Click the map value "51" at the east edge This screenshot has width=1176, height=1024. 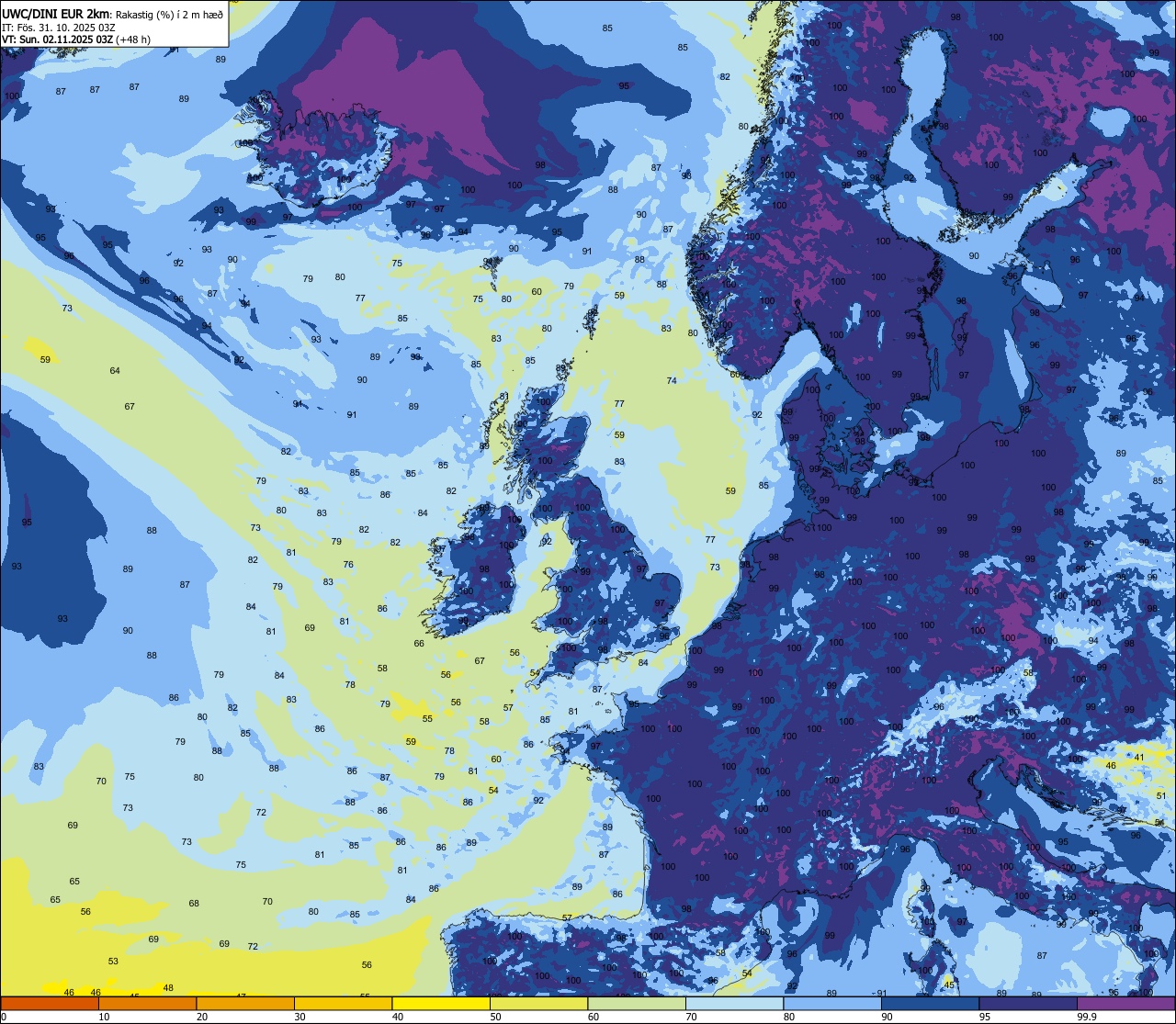[x=1160, y=796]
